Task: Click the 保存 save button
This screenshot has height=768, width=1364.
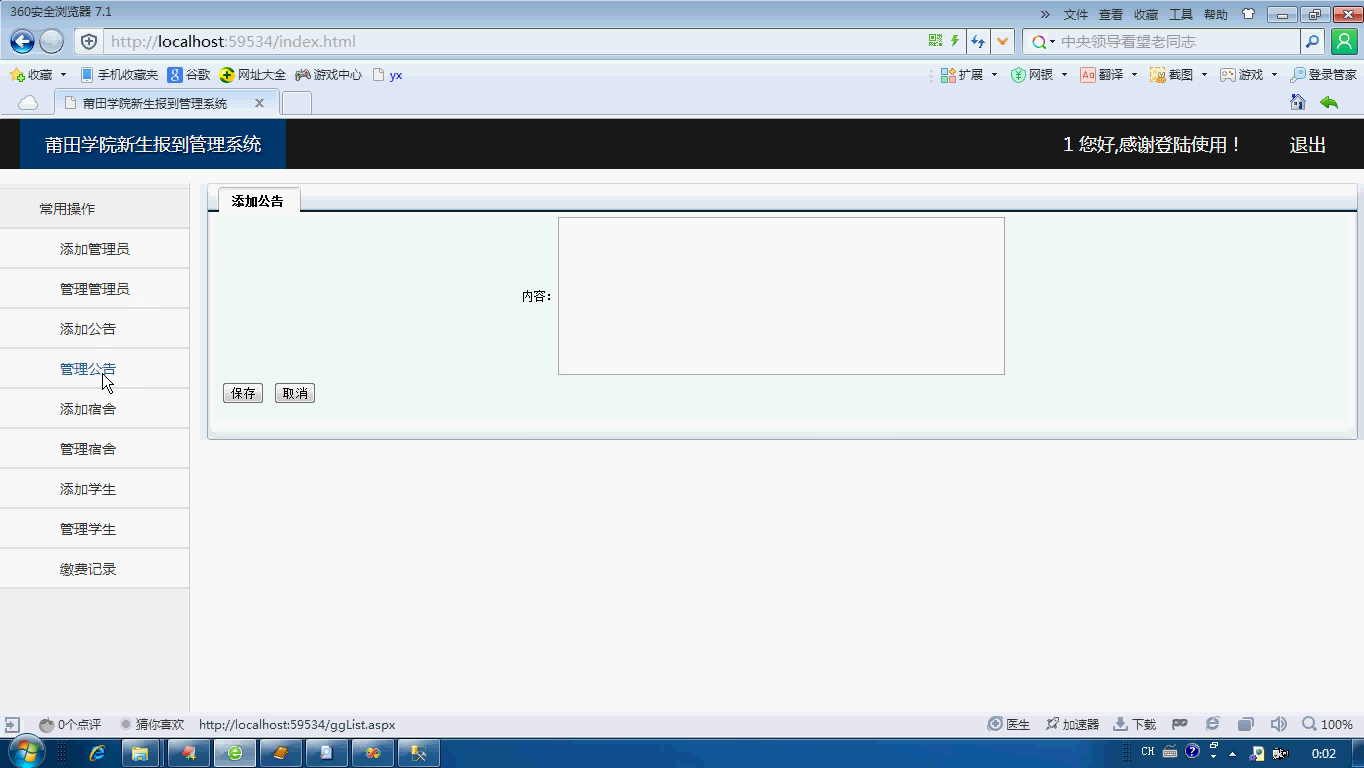Action: point(243,393)
